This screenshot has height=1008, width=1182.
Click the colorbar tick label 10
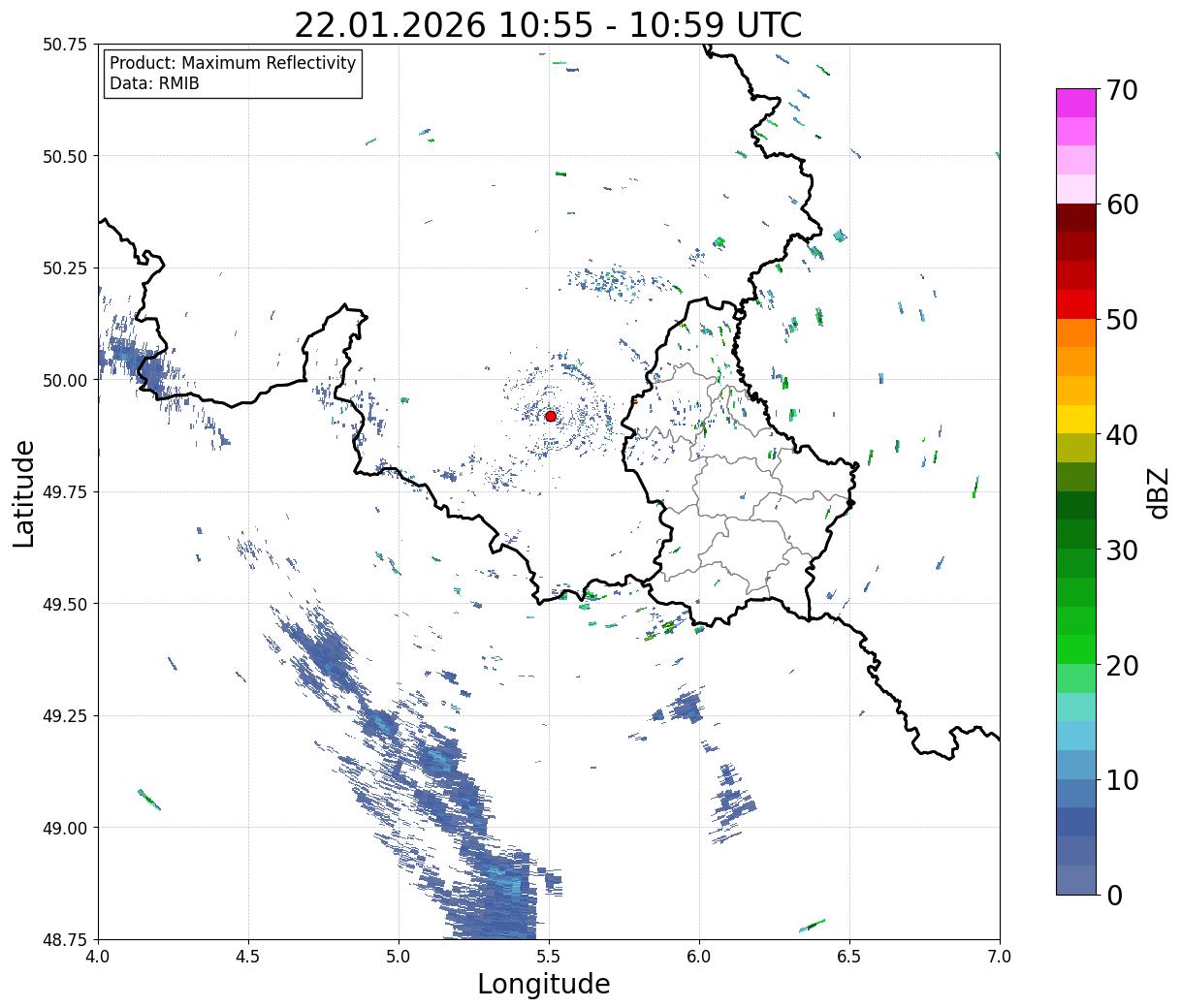1122,779
